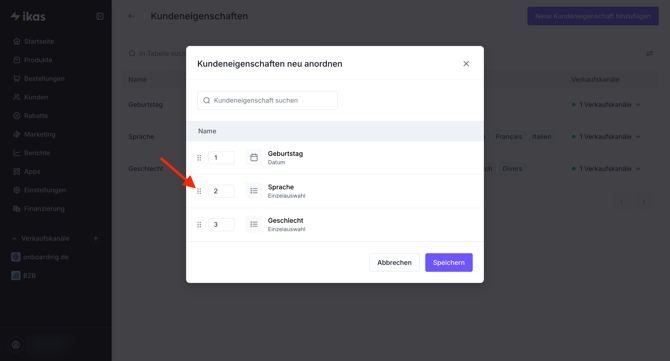Focus the Kundeneigenschaft suchen field
This screenshot has height=361, width=670.
tap(267, 100)
